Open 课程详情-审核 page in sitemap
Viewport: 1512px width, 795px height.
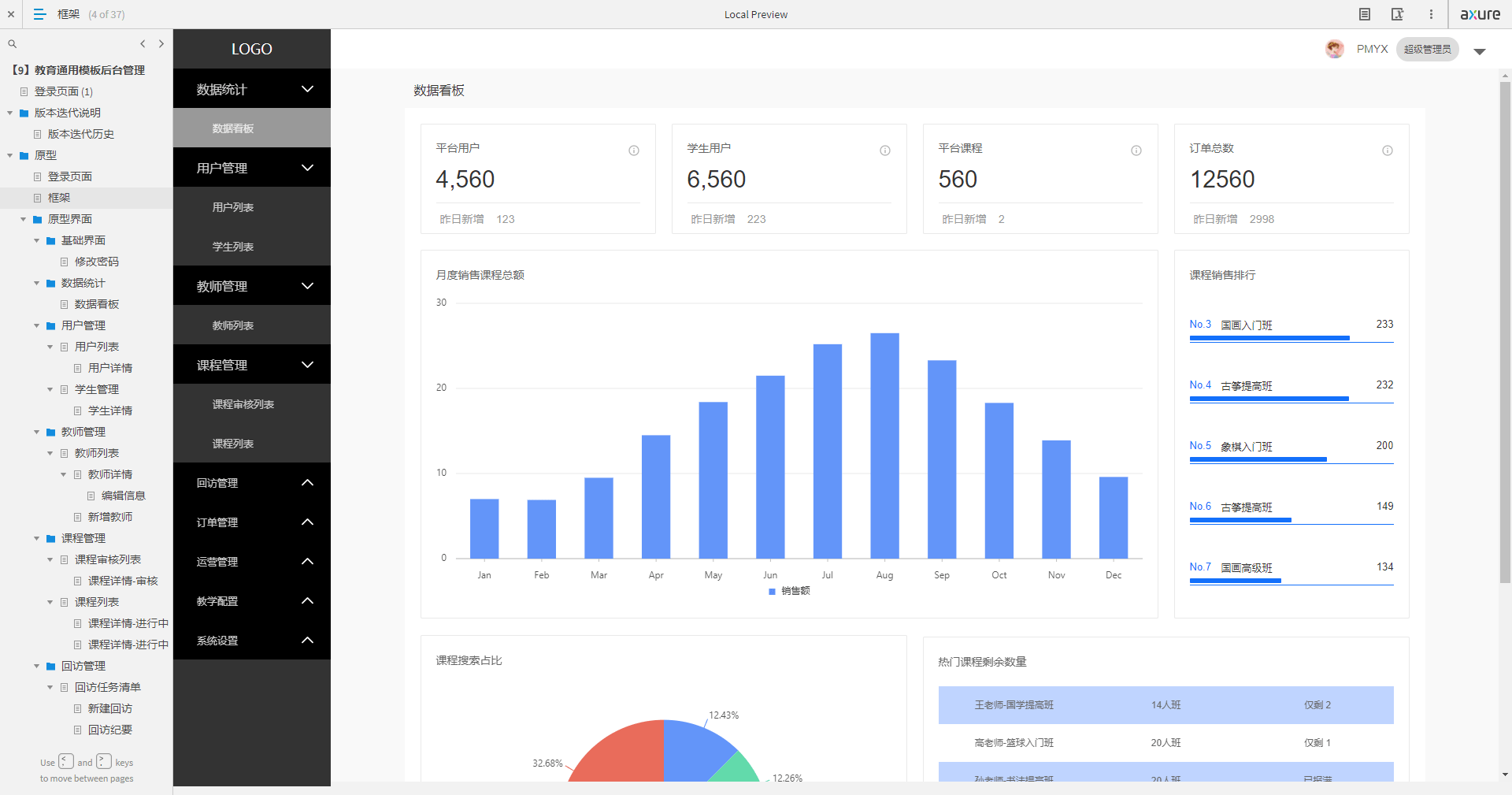(123, 581)
